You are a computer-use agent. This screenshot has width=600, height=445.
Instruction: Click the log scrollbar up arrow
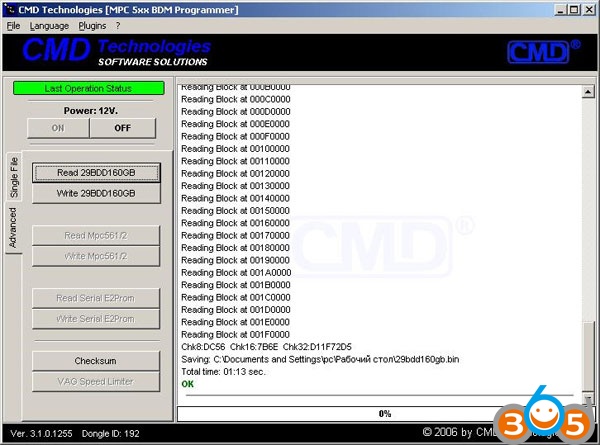coord(588,92)
